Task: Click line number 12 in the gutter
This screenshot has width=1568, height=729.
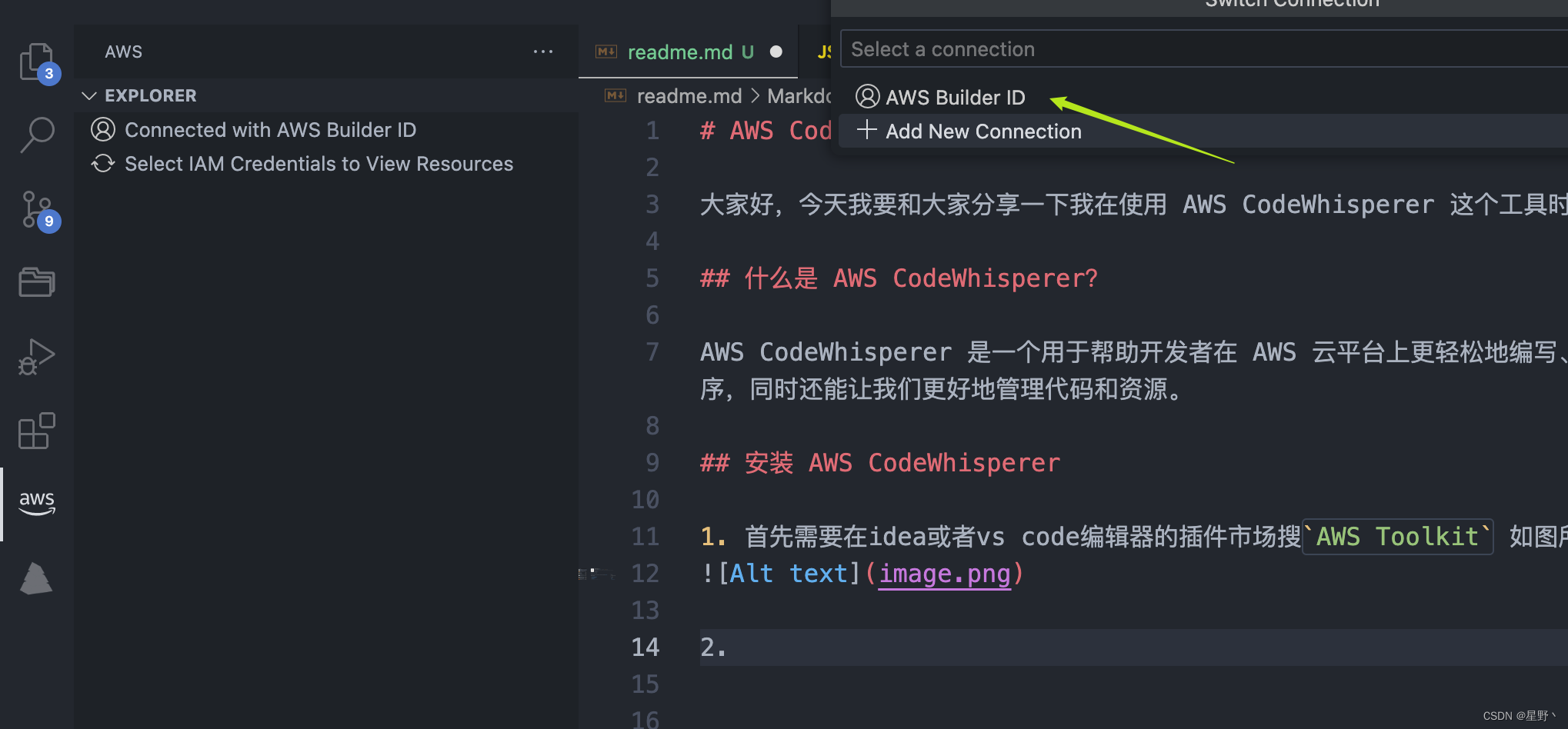Action: click(x=646, y=574)
